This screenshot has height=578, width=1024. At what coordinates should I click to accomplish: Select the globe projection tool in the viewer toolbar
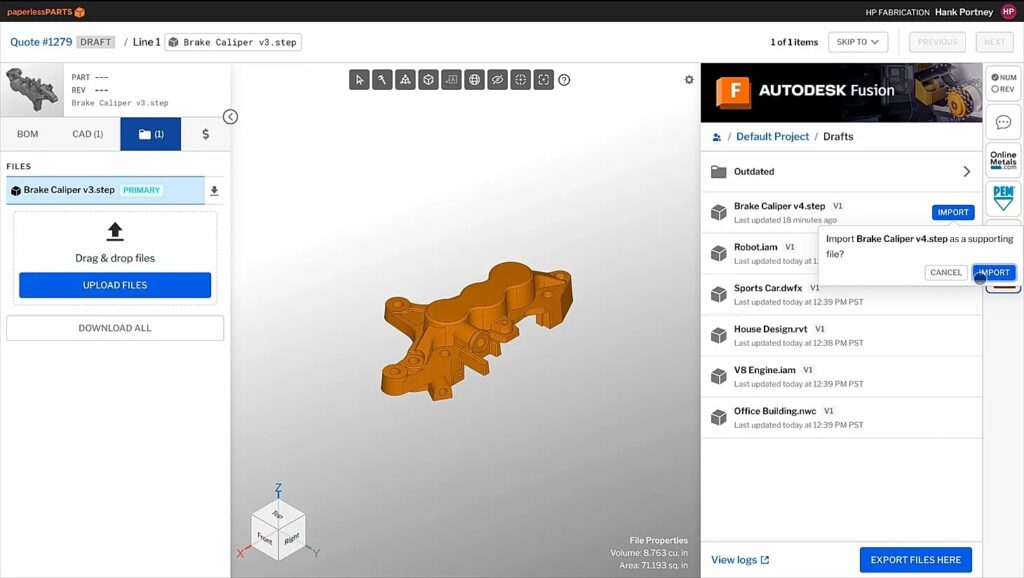[474, 79]
